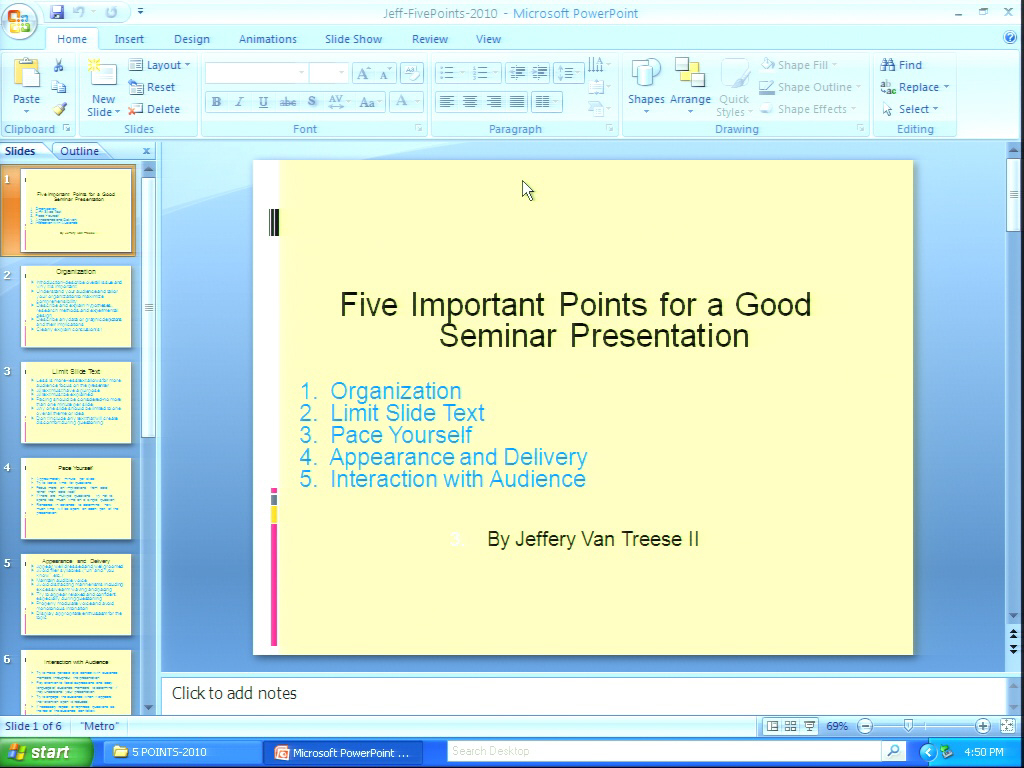
Task: Open PowerPoint Help question mark
Action: pos(1010,37)
